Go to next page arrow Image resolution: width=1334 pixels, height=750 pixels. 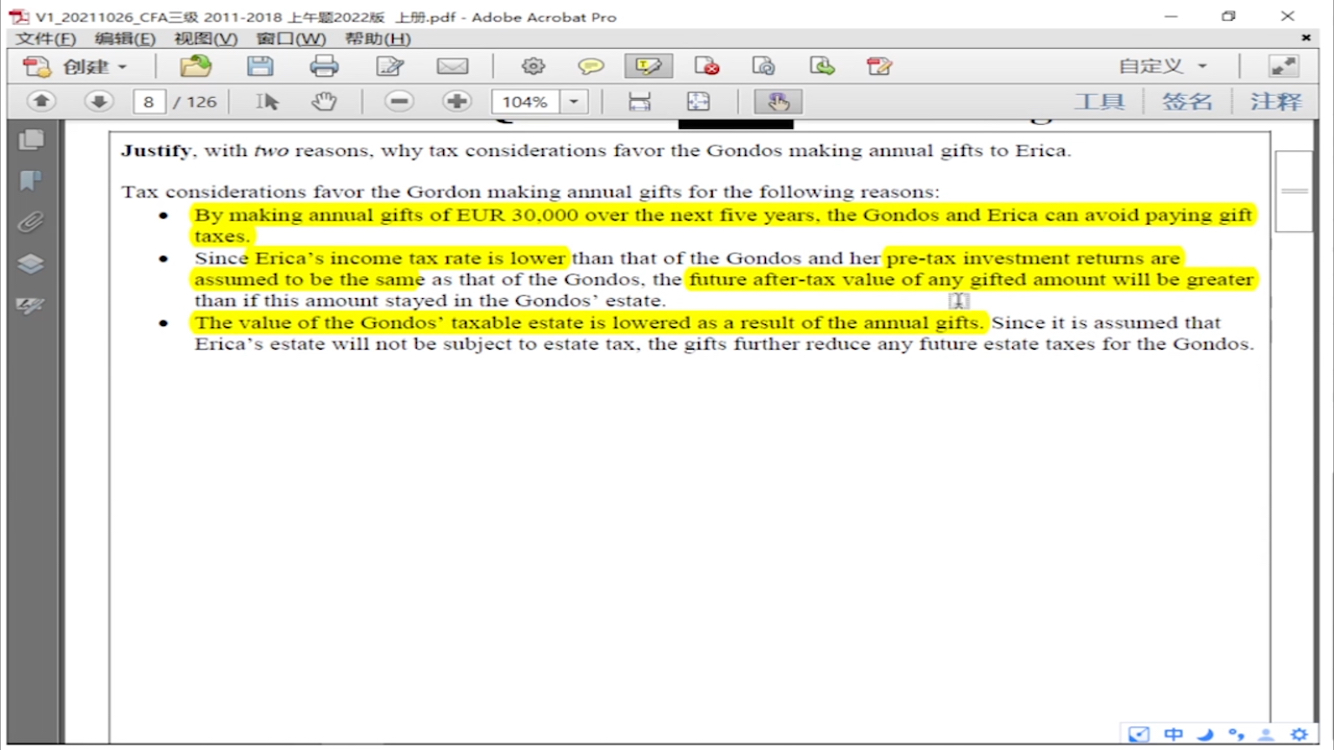[x=98, y=102]
